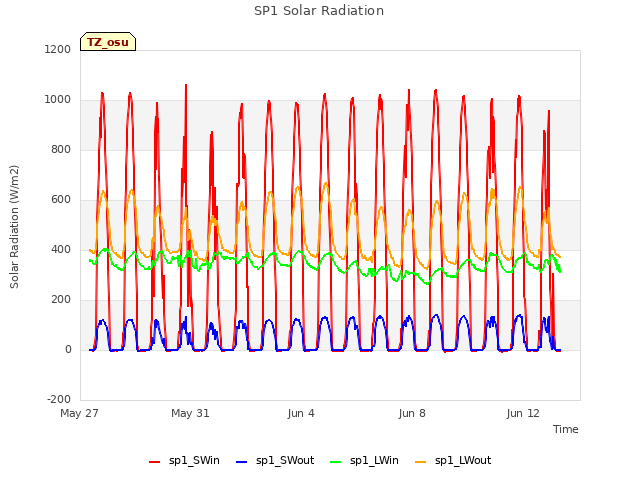Click the green sp1_LWin legend color marker
The height and width of the screenshot is (480, 640).
pyautogui.click(x=336, y=462)
